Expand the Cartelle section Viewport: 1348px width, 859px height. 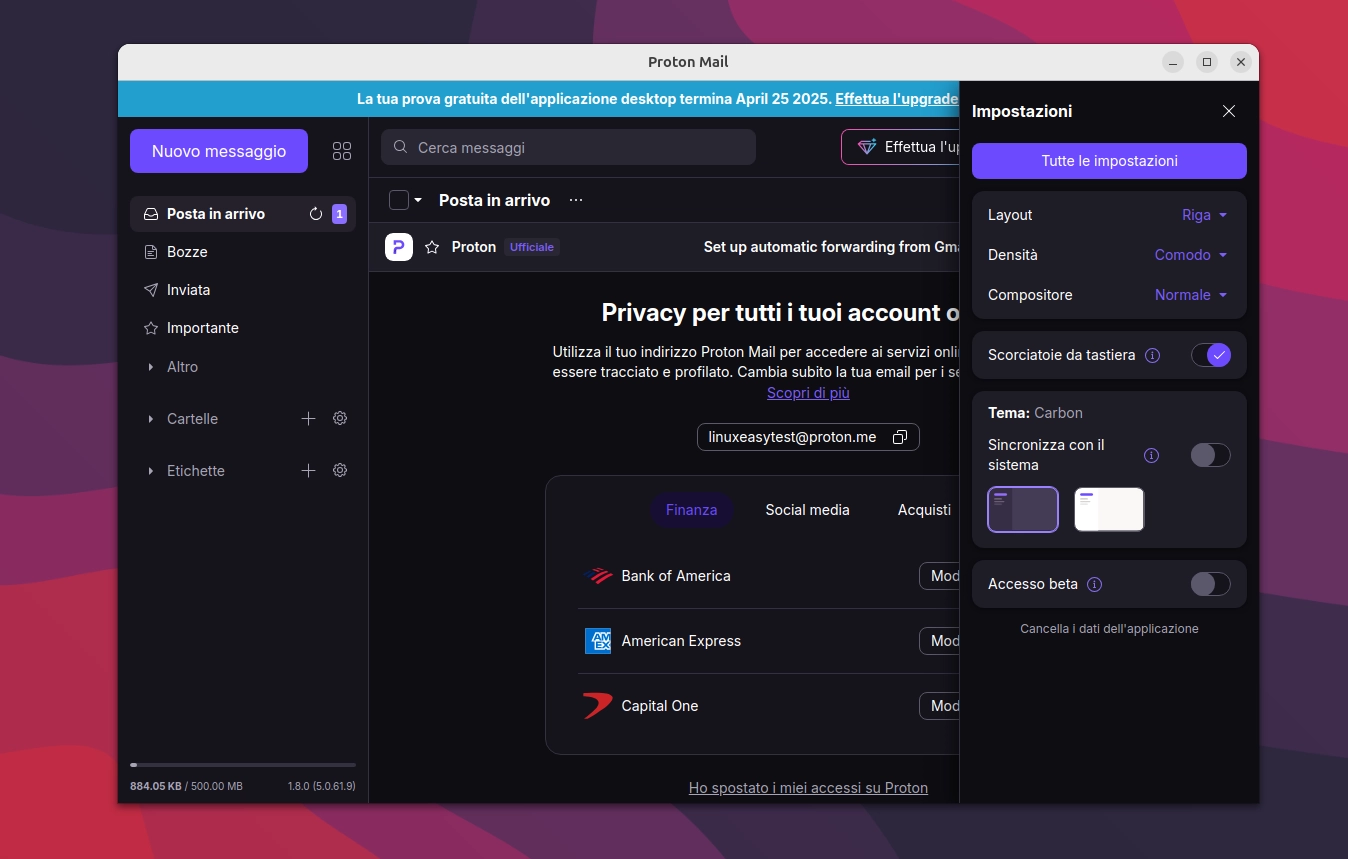(150, 419)
